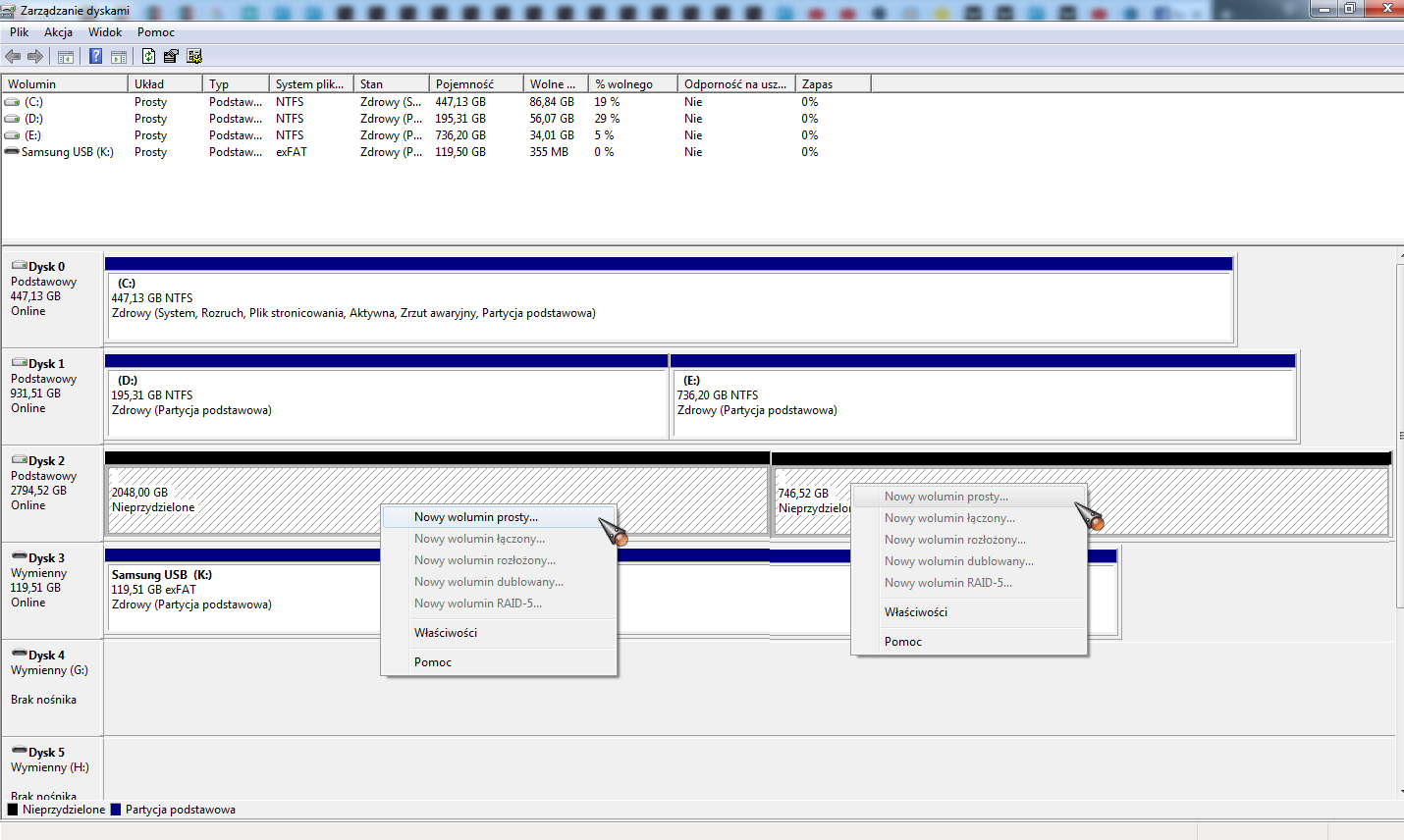Click the blue Partycja podstawowa legend swatch
The image size is (1404, 840).
click(x=116, y=810)
